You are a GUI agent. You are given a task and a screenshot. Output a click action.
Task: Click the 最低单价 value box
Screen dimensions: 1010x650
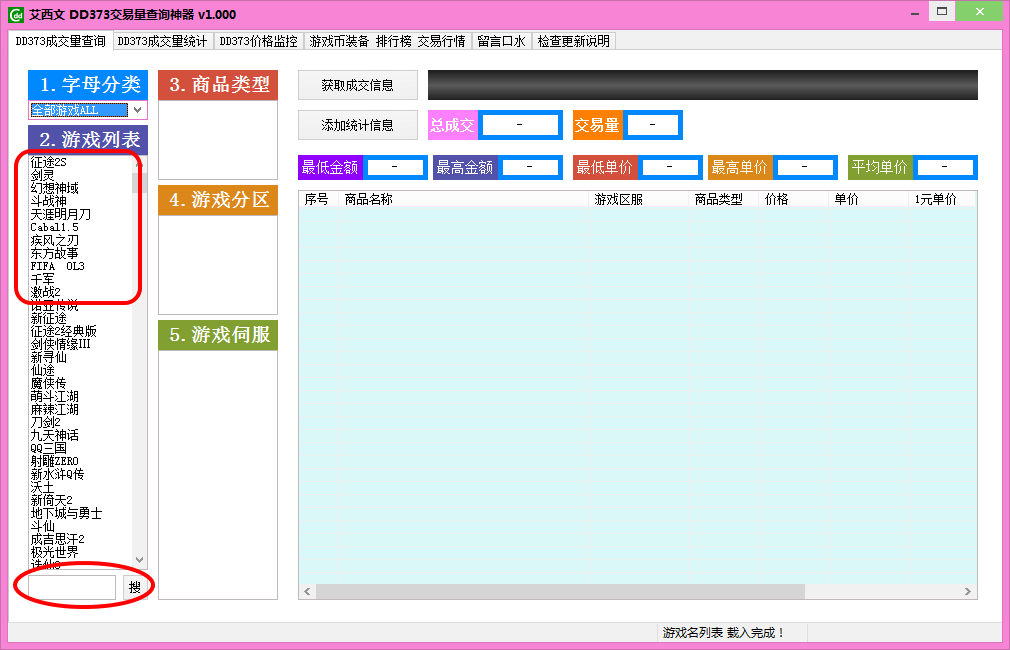[670, 167]
